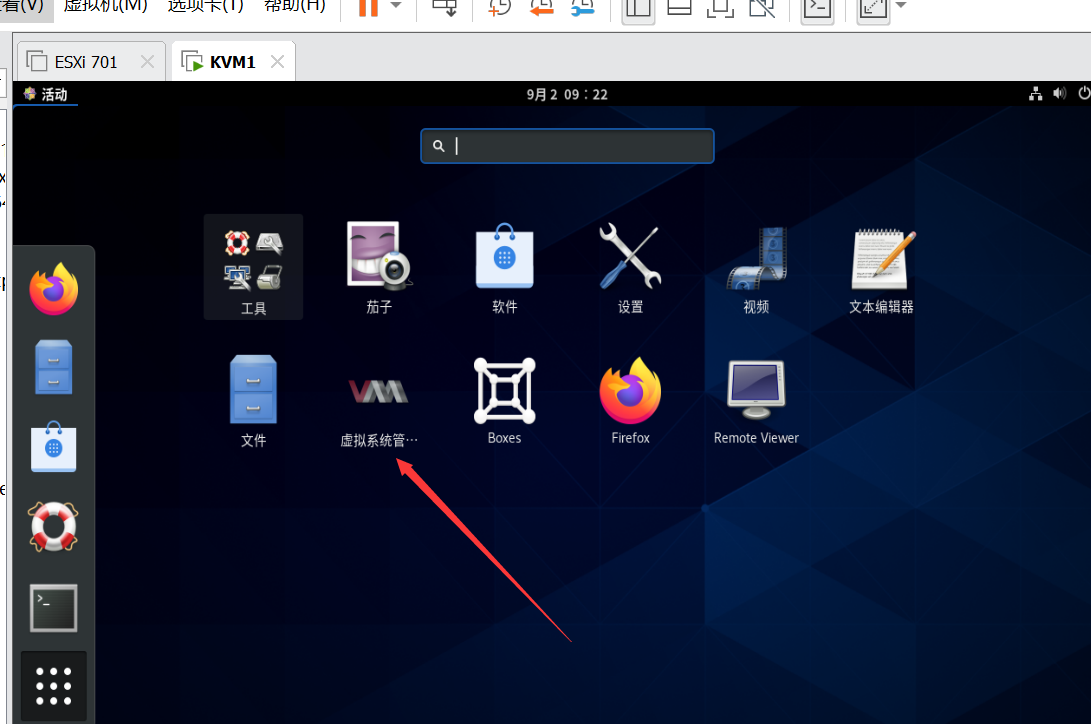
Task: Toggle the thumbnail bar view
Action: click(679, 7)
